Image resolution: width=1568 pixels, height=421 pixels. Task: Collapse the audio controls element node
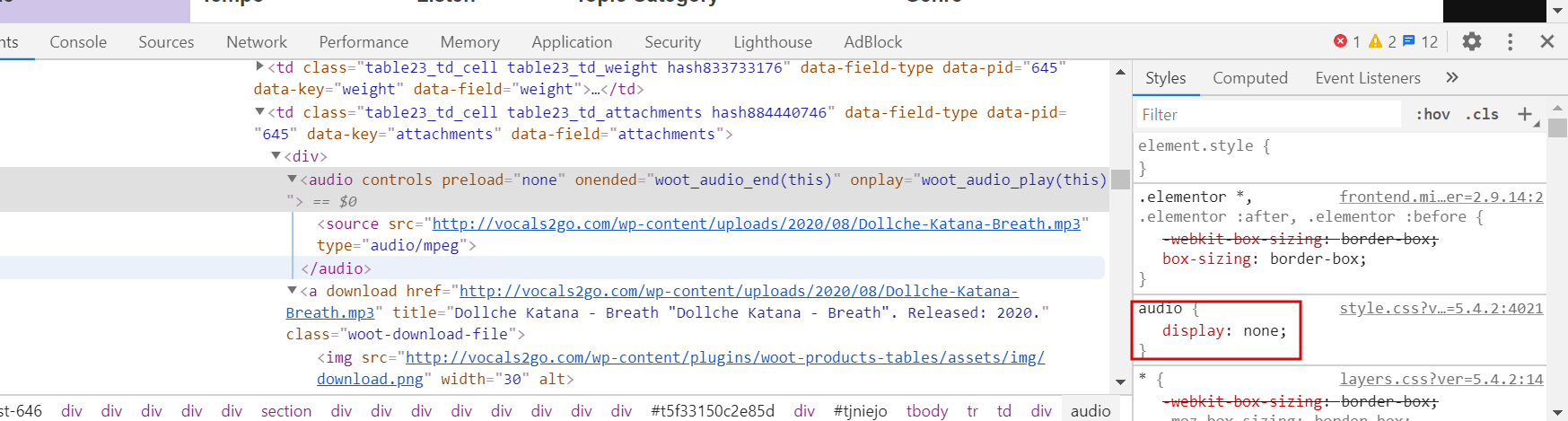(x=292, y=180)
